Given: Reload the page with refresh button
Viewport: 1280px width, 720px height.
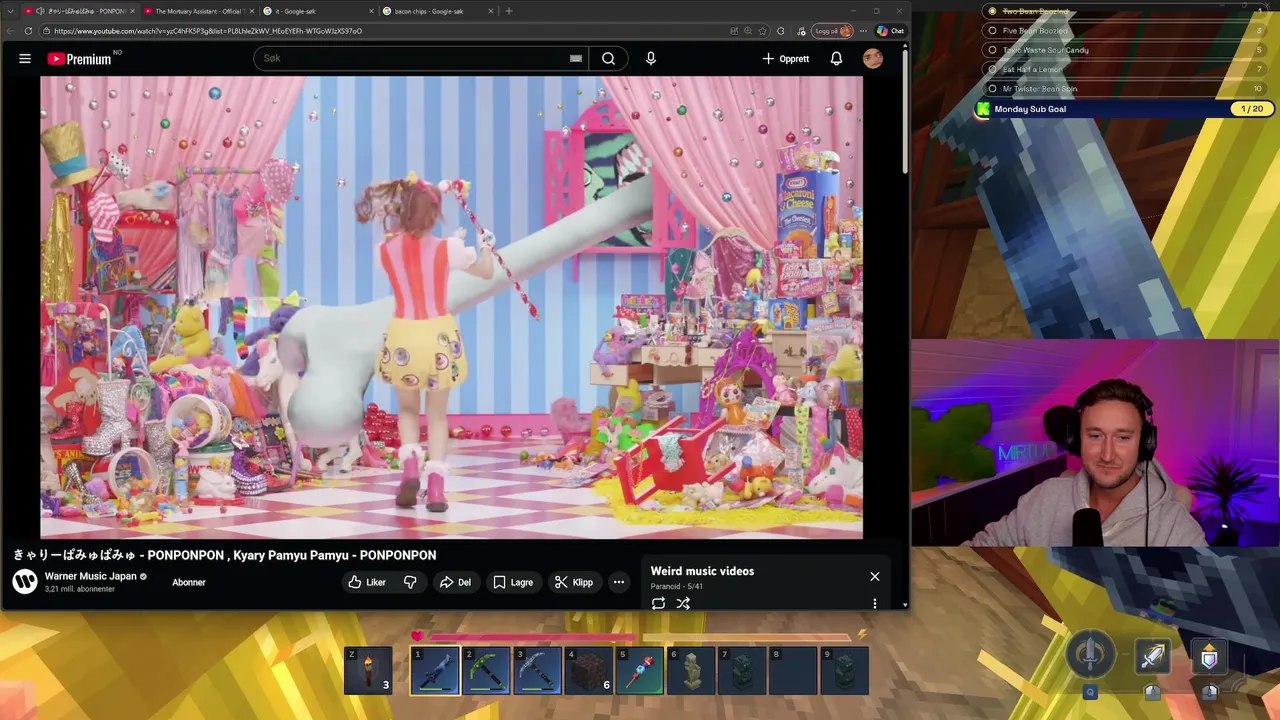Looking at the screenshot, I should pyautogui.click(x=28, y=31).
